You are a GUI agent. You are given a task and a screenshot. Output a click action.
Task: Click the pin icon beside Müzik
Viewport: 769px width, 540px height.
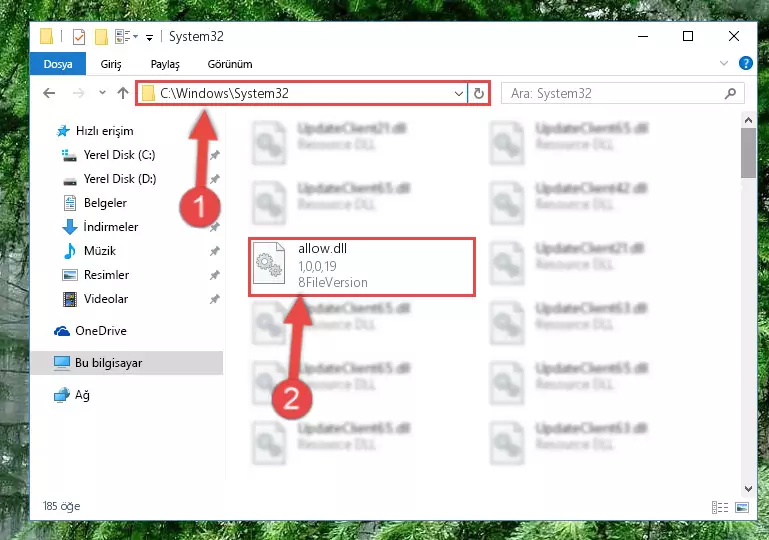tap(214, 251)
